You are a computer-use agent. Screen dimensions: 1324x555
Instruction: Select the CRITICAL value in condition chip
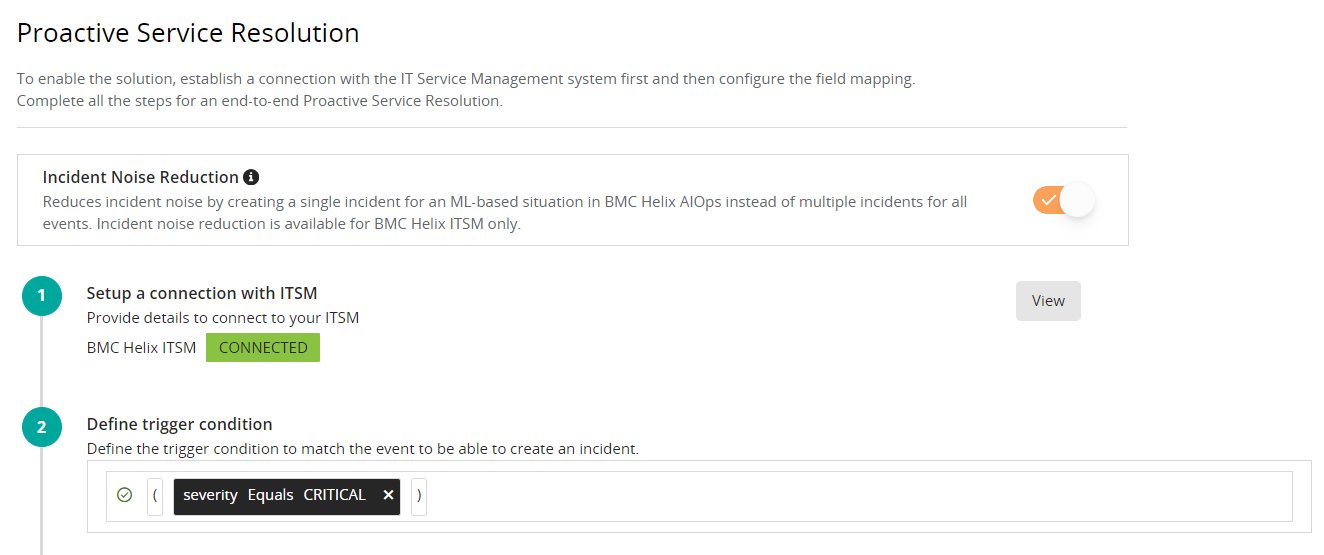tap(335, 496)
